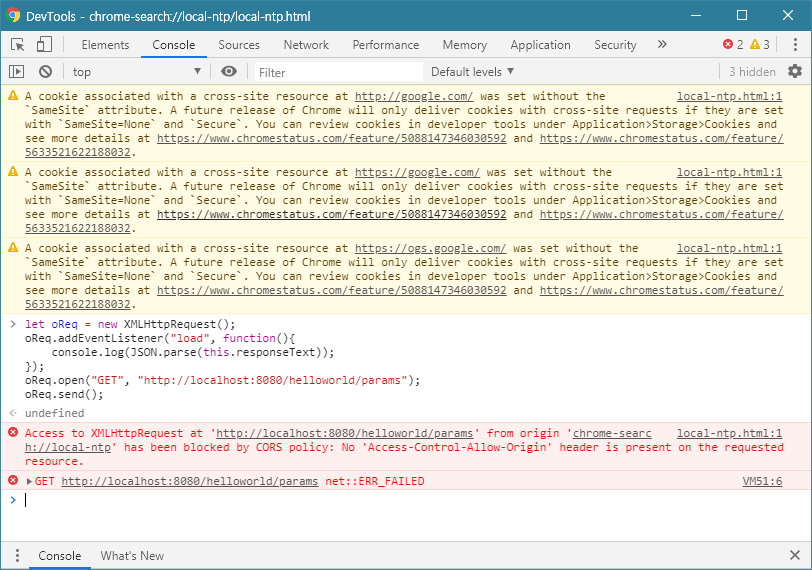Open chromestatus 5088147346030592 link in third warning

(x=331, y=290)
